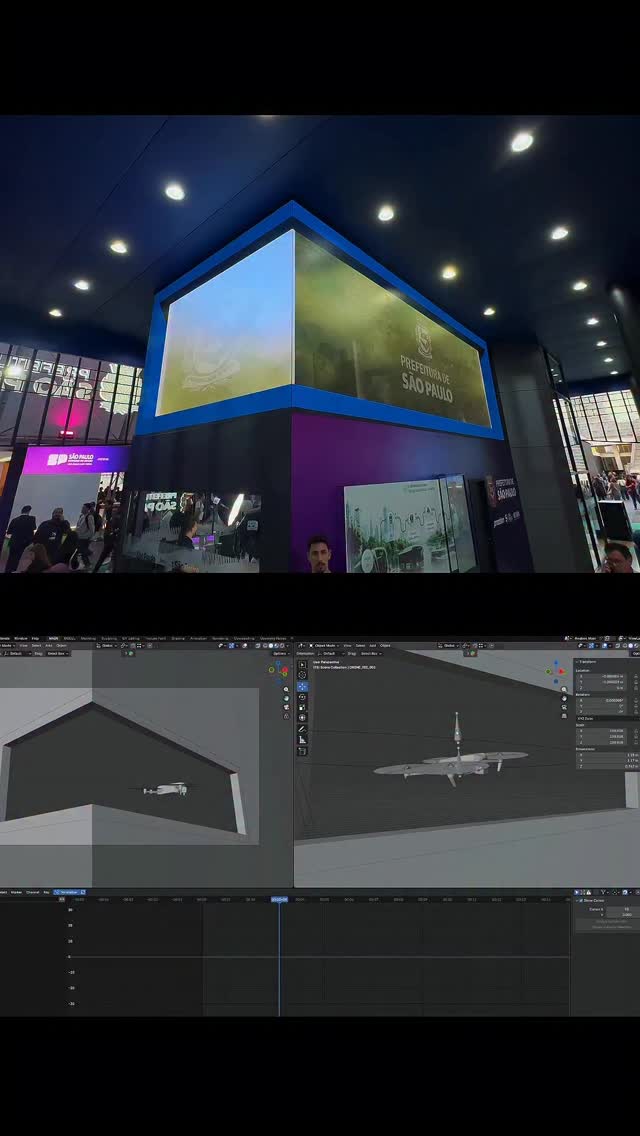Open Drag Select Box dropdown in right viewport

(x=371, y=653)
